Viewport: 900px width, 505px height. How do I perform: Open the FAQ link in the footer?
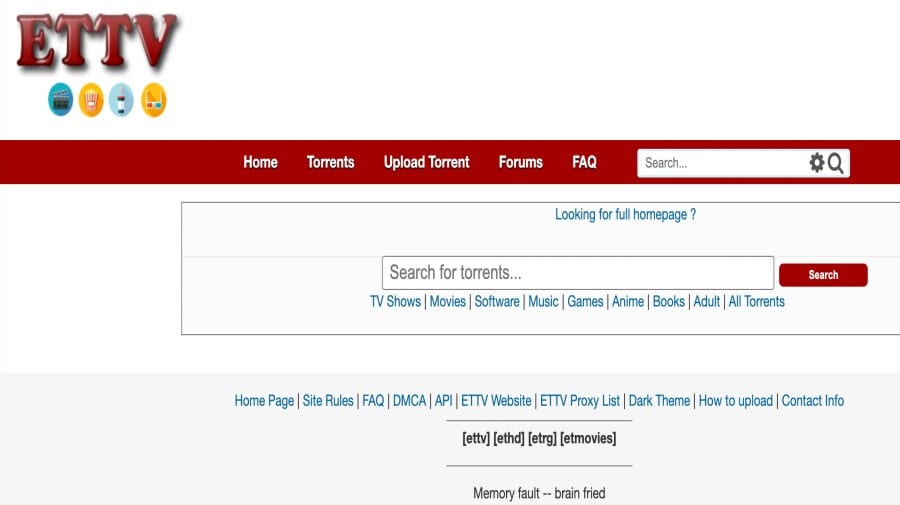click(373, 401)
